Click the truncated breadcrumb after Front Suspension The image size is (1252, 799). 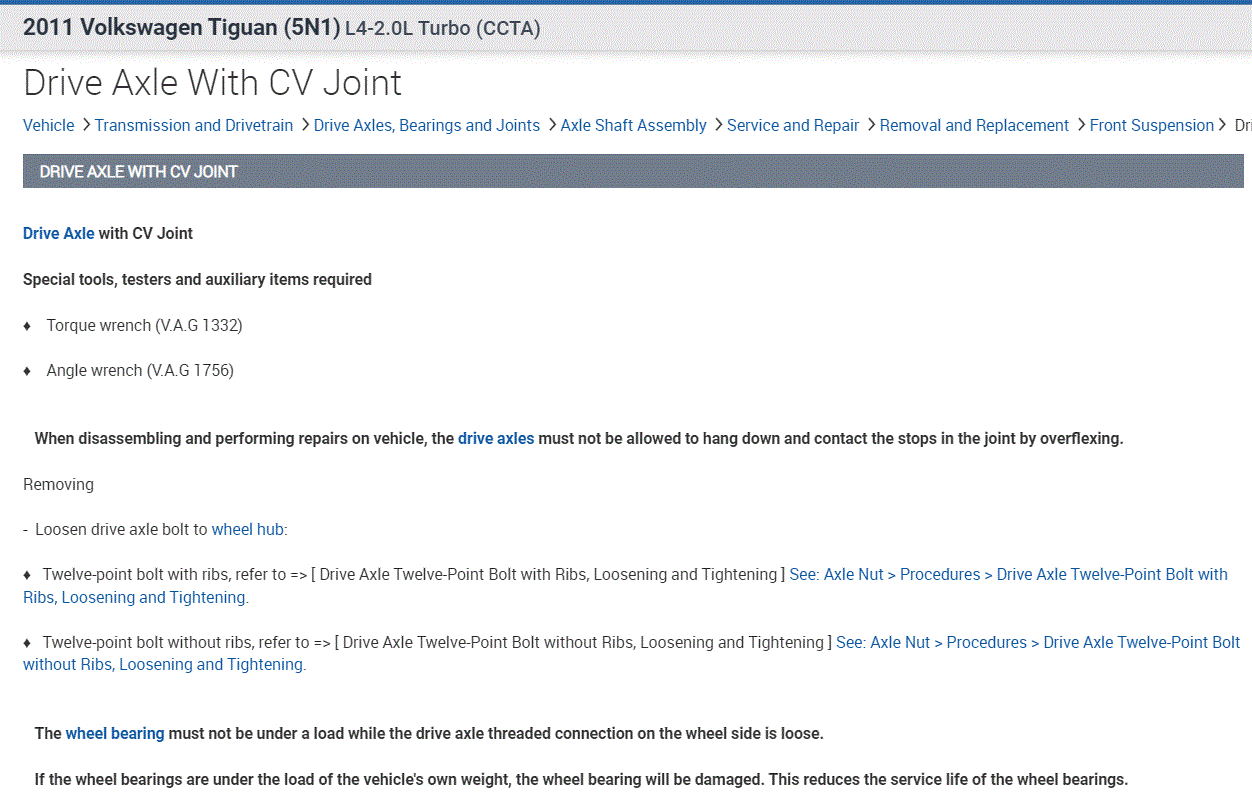(x=1242, y=125)
